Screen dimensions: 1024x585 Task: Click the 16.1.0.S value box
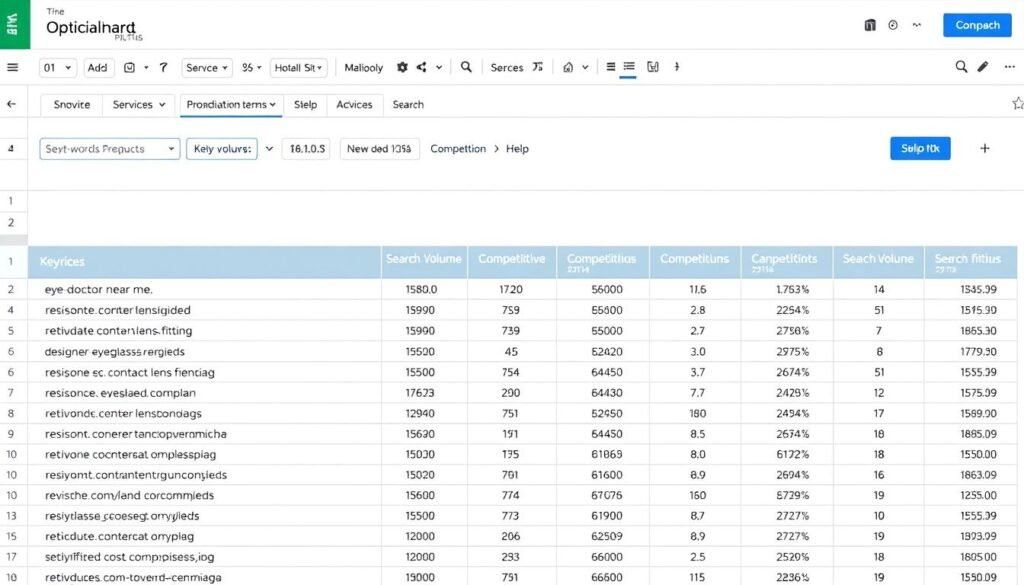pyautogui.click(x=307, y=149)
